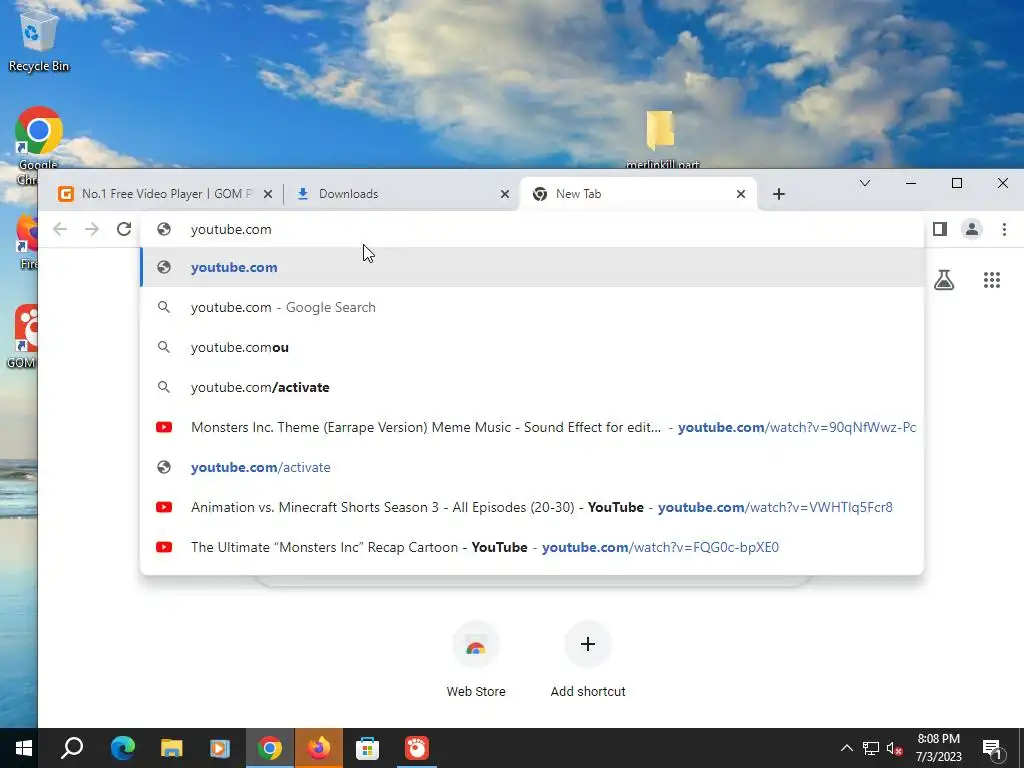Select the New Tab tab
Image resolution: width=1024 pixels, height=768 pixels.
point(637,194)
